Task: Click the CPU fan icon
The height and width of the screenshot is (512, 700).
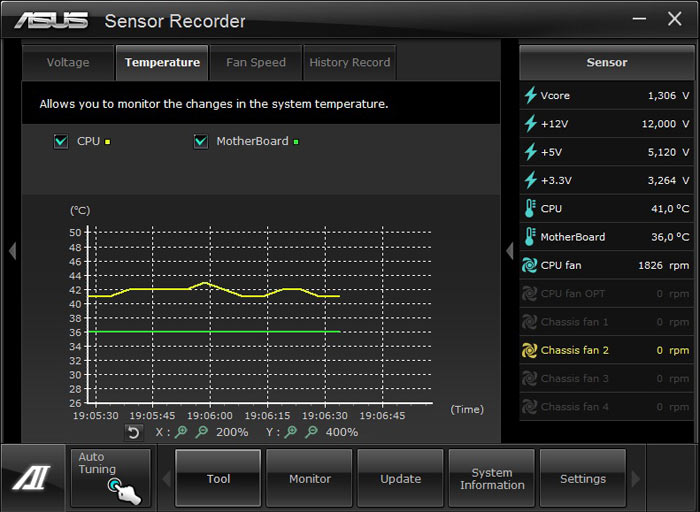Action: (529, 265)
